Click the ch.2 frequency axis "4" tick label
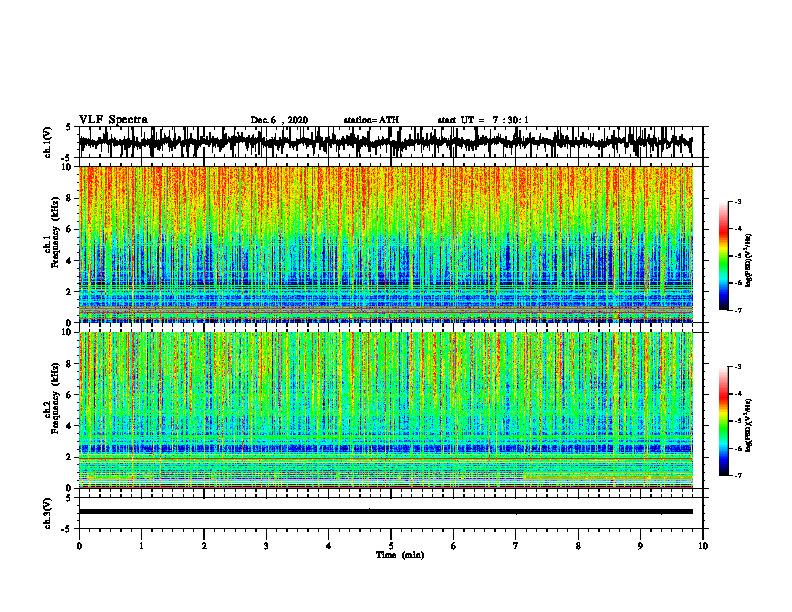The width and height of the screenshot is (792, 612). (70, 426)
